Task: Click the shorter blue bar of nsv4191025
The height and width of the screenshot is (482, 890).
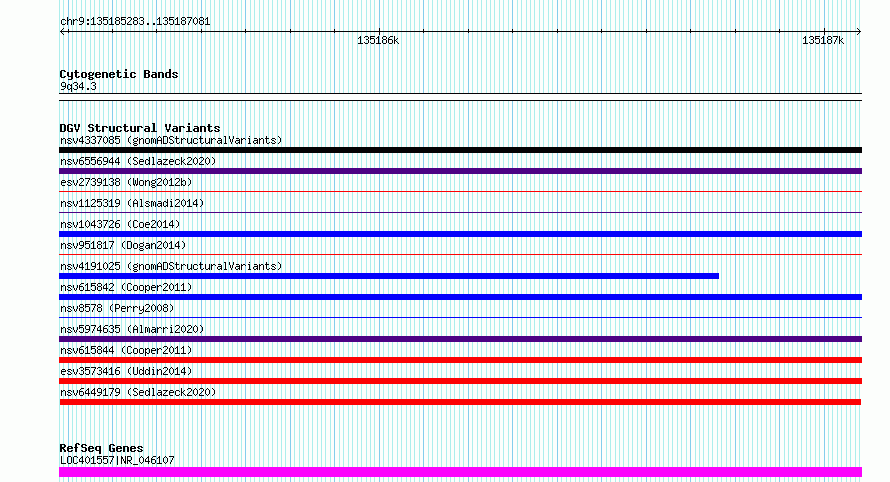Action: (x=389, y=276)
